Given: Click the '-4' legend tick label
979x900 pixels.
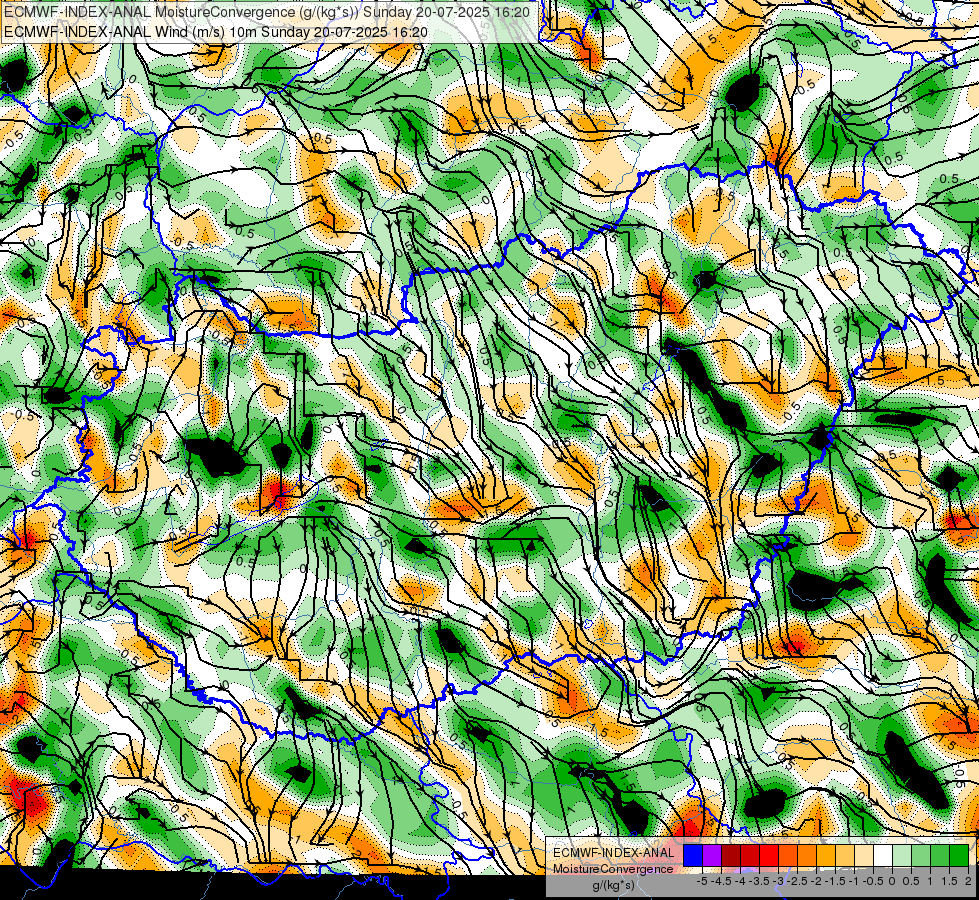Looking at the screenshot, I should tap(740, 881).
